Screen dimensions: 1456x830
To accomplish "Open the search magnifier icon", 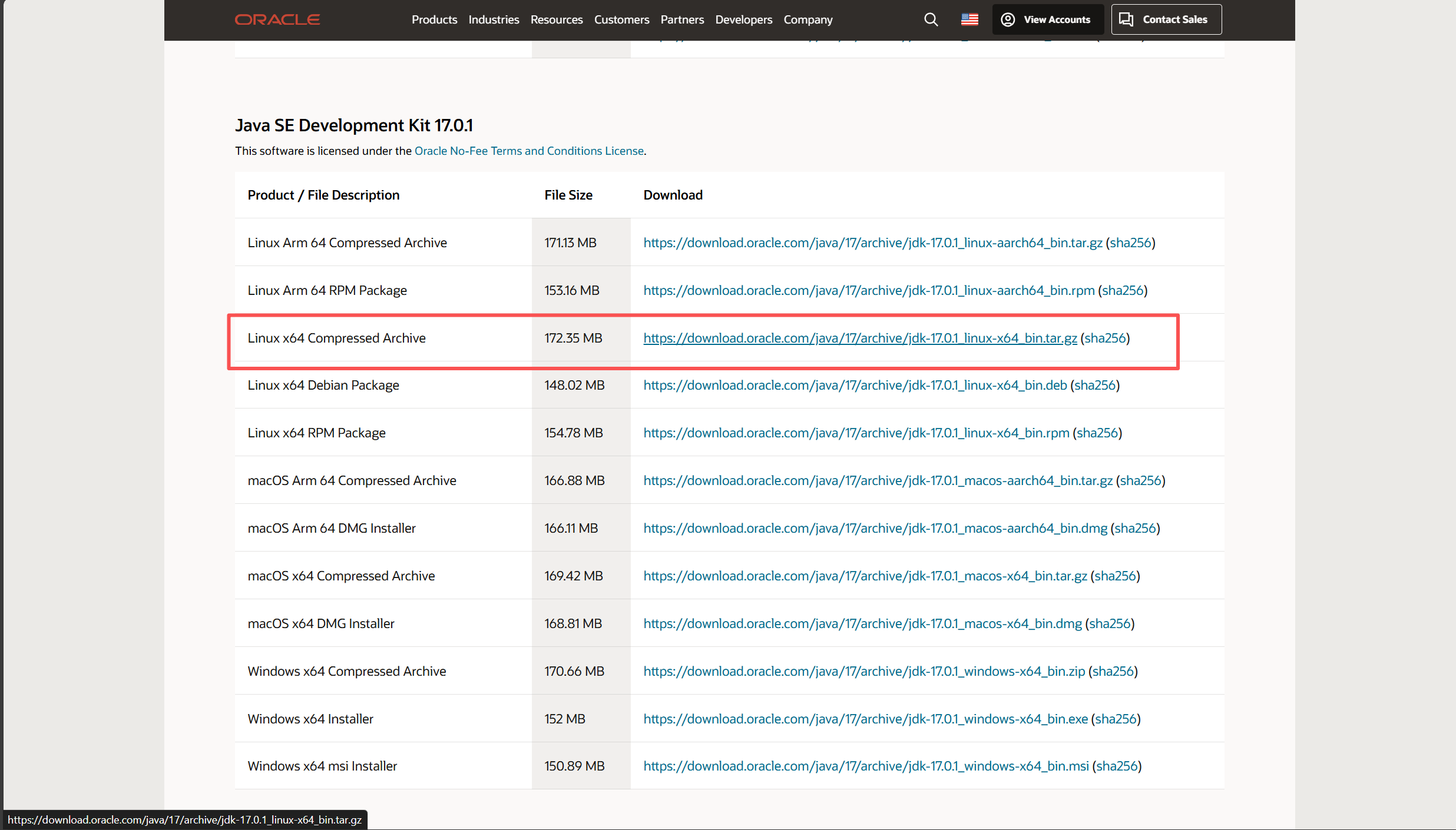I will pos(931,19).
